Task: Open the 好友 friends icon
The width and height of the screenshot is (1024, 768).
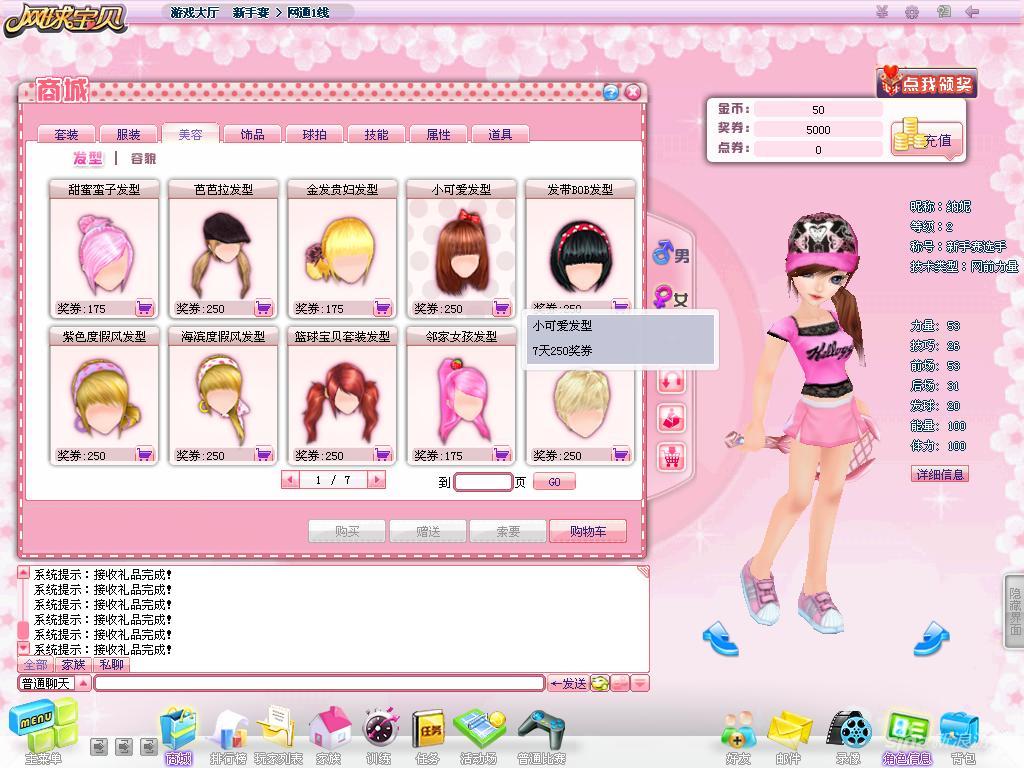Action: 738,736
